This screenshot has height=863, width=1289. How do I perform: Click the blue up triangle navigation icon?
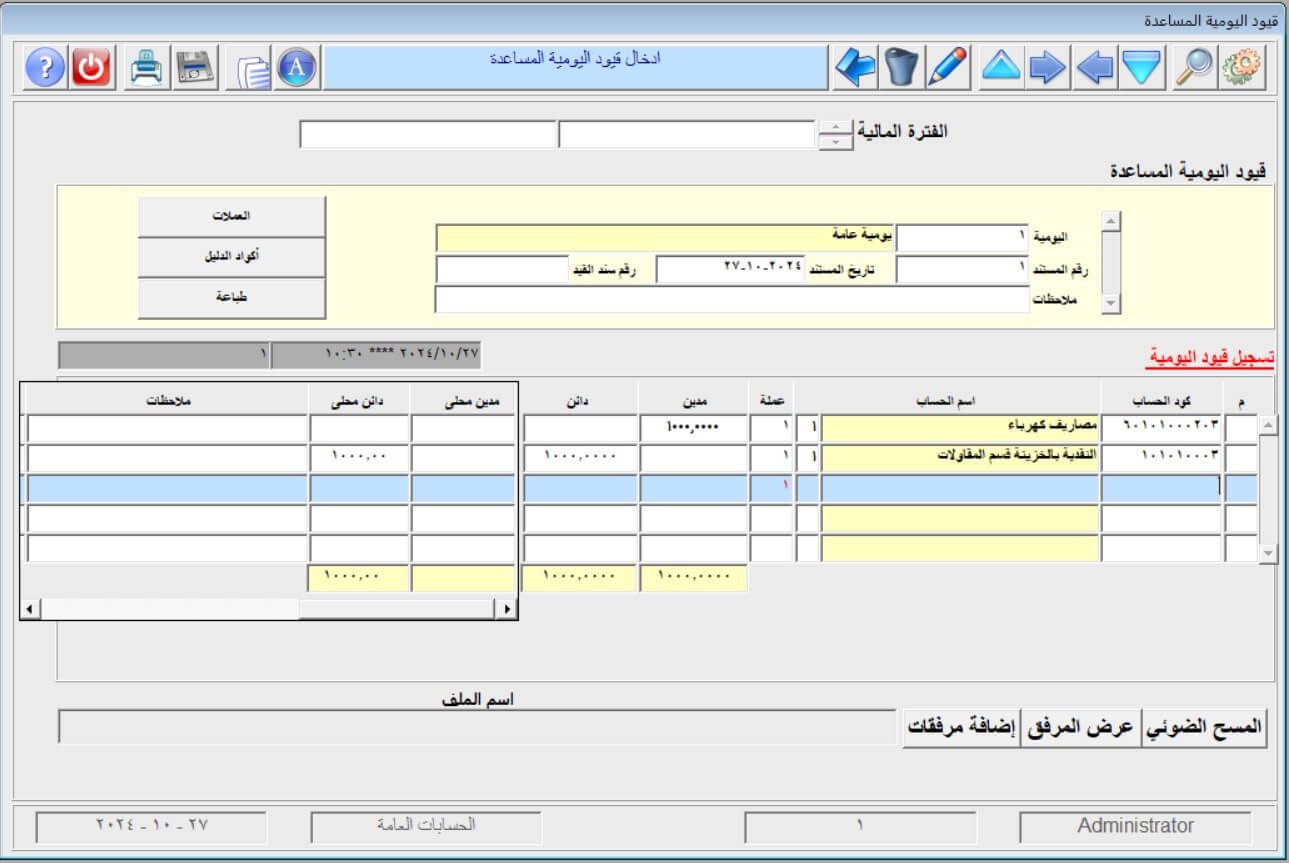pyautogui.click(x=1001, y=67)
